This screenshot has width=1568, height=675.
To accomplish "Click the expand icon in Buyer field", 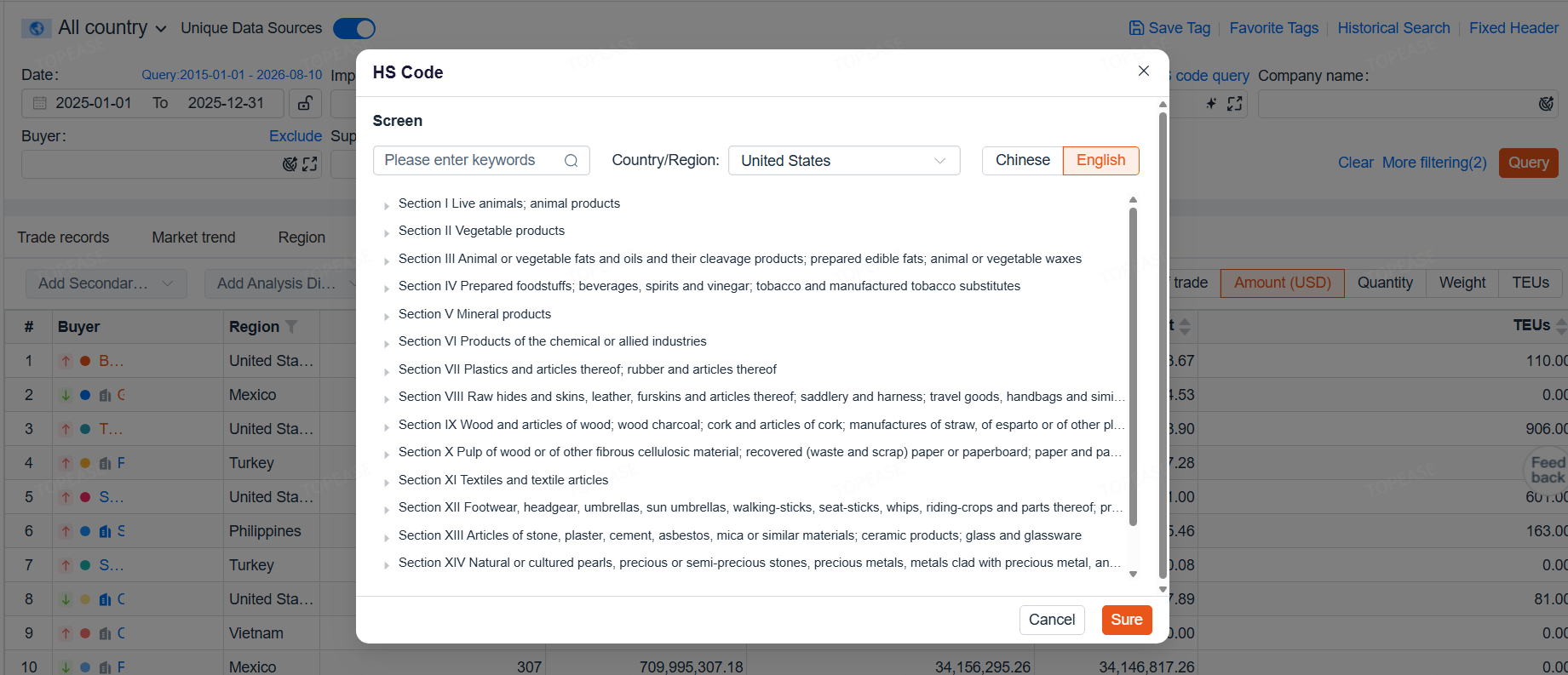I will point(310,164).
